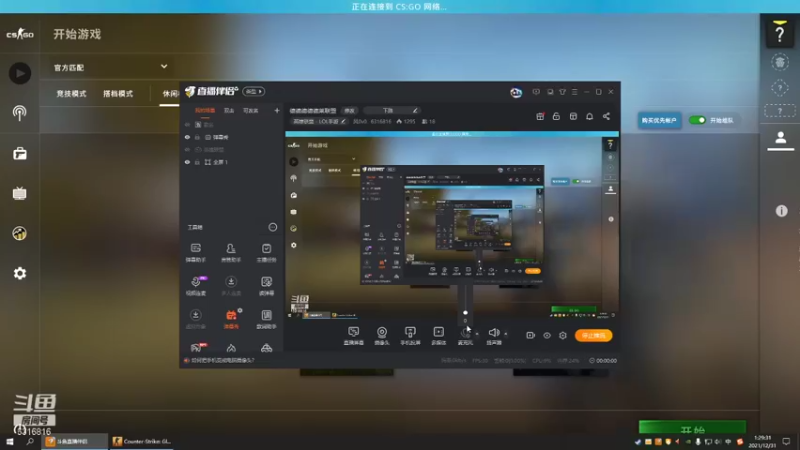This screenshot has width=800, height=450.
Task: Click the user avatar in streaming title bar
Action: (x=516, y=92)
